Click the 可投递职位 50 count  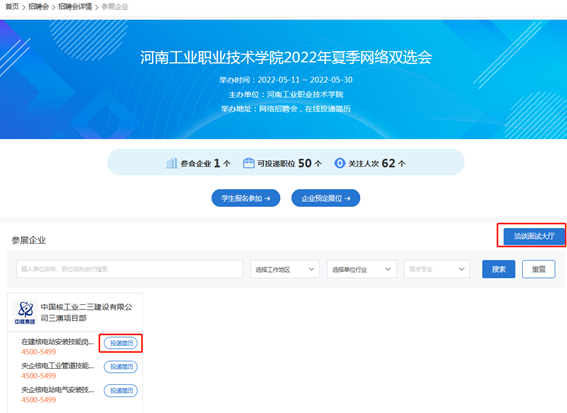(x=289, y=163)
